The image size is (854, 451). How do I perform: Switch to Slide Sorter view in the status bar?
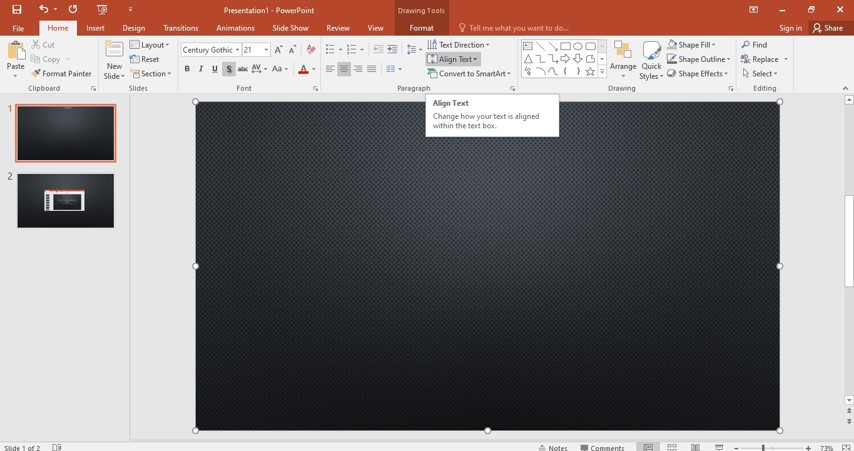(672, 447)
